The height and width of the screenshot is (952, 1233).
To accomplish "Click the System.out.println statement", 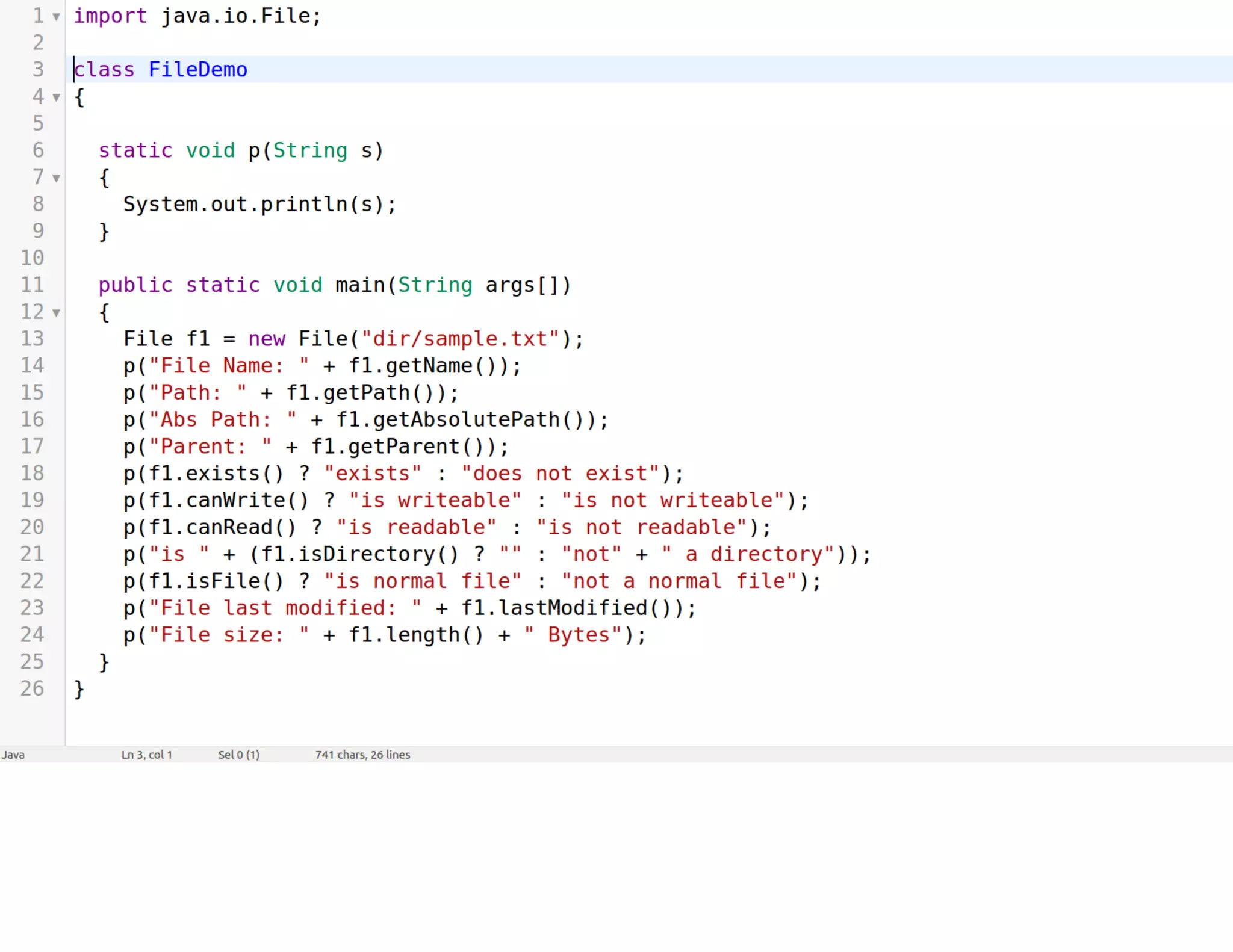I will click(259, 205).
